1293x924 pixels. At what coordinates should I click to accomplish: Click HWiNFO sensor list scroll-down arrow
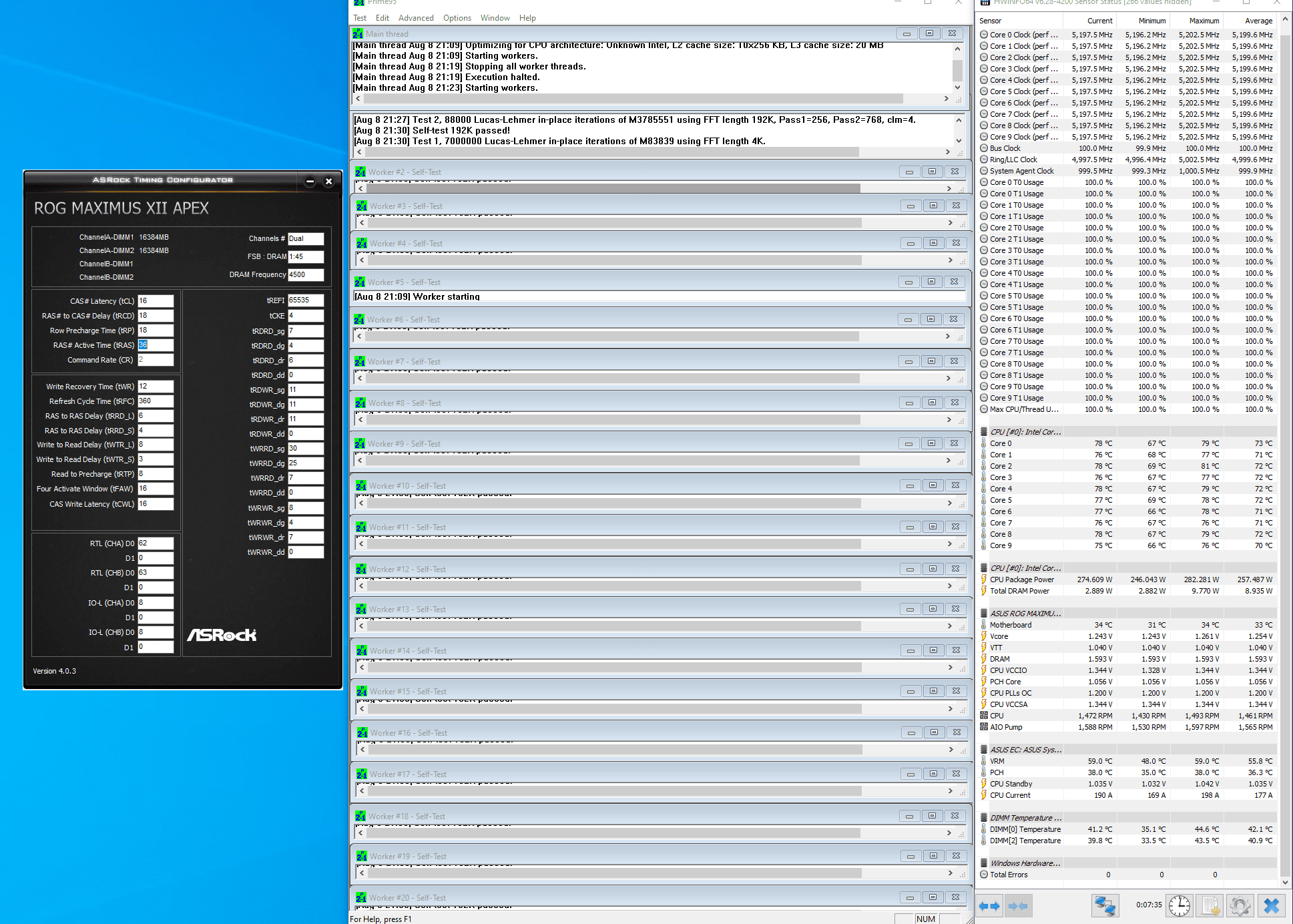(1286, 882)
